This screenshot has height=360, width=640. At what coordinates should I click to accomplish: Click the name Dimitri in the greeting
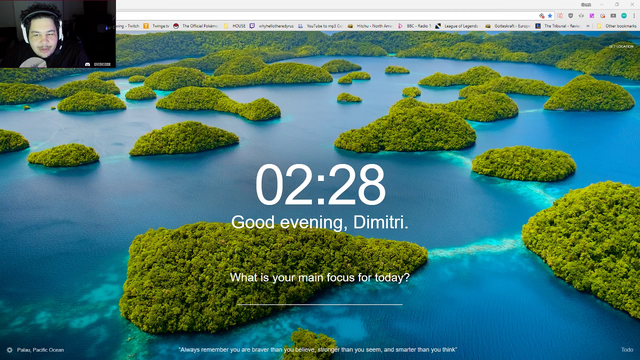[380, 222]
